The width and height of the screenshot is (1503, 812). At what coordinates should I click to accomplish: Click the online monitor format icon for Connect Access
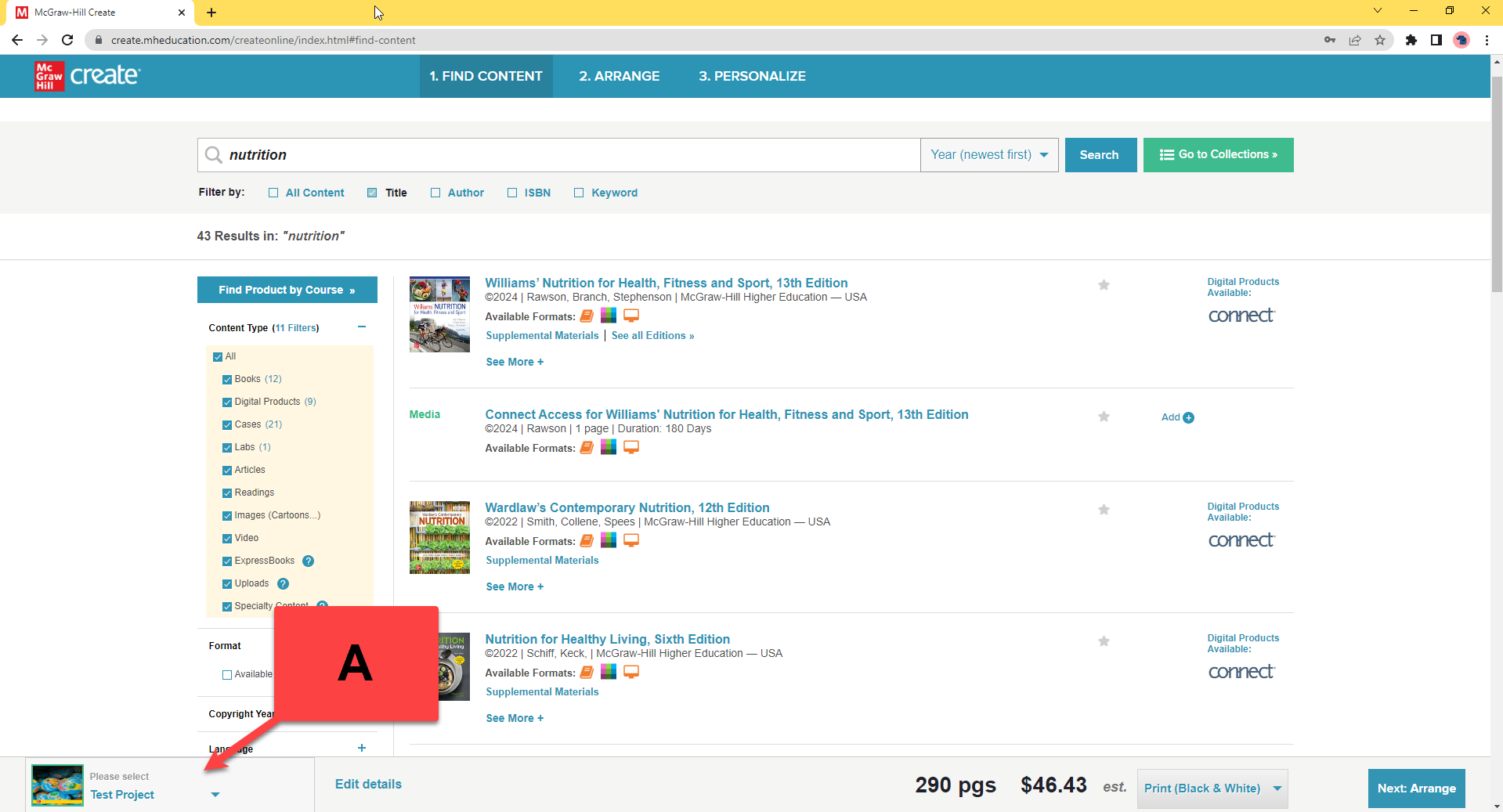630,447
